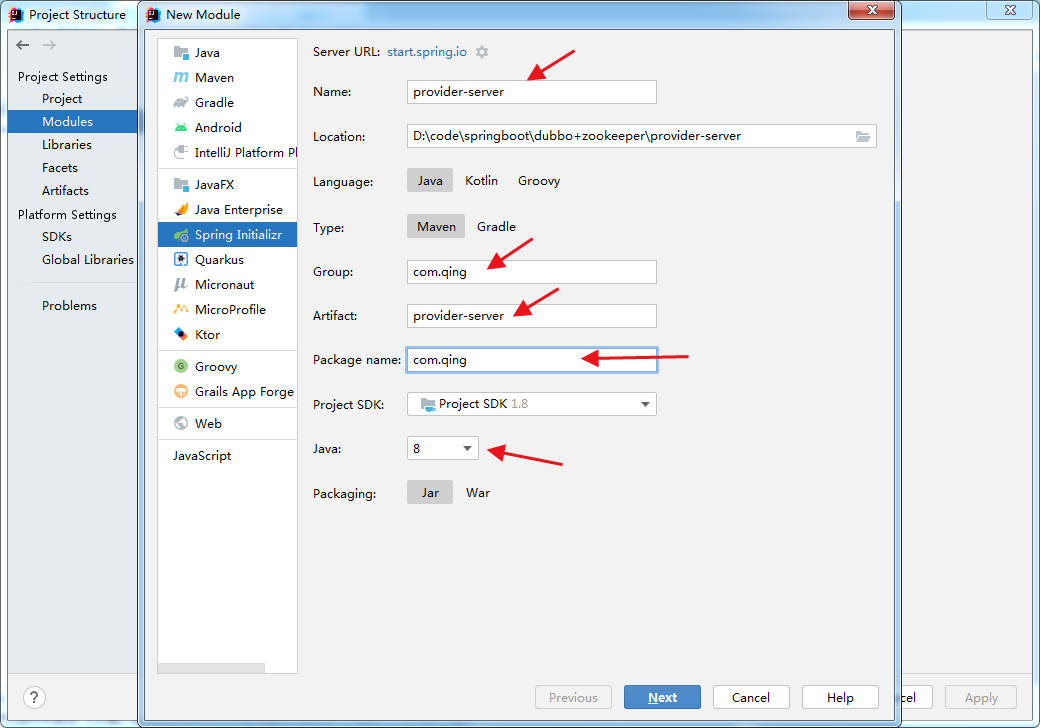Click module list horizontal scrollbar
1040x728 pixels.
[x=211, y=668]
